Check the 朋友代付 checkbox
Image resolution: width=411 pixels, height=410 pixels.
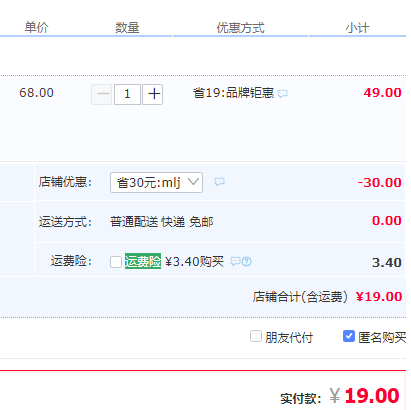click(x=256, y=336)
